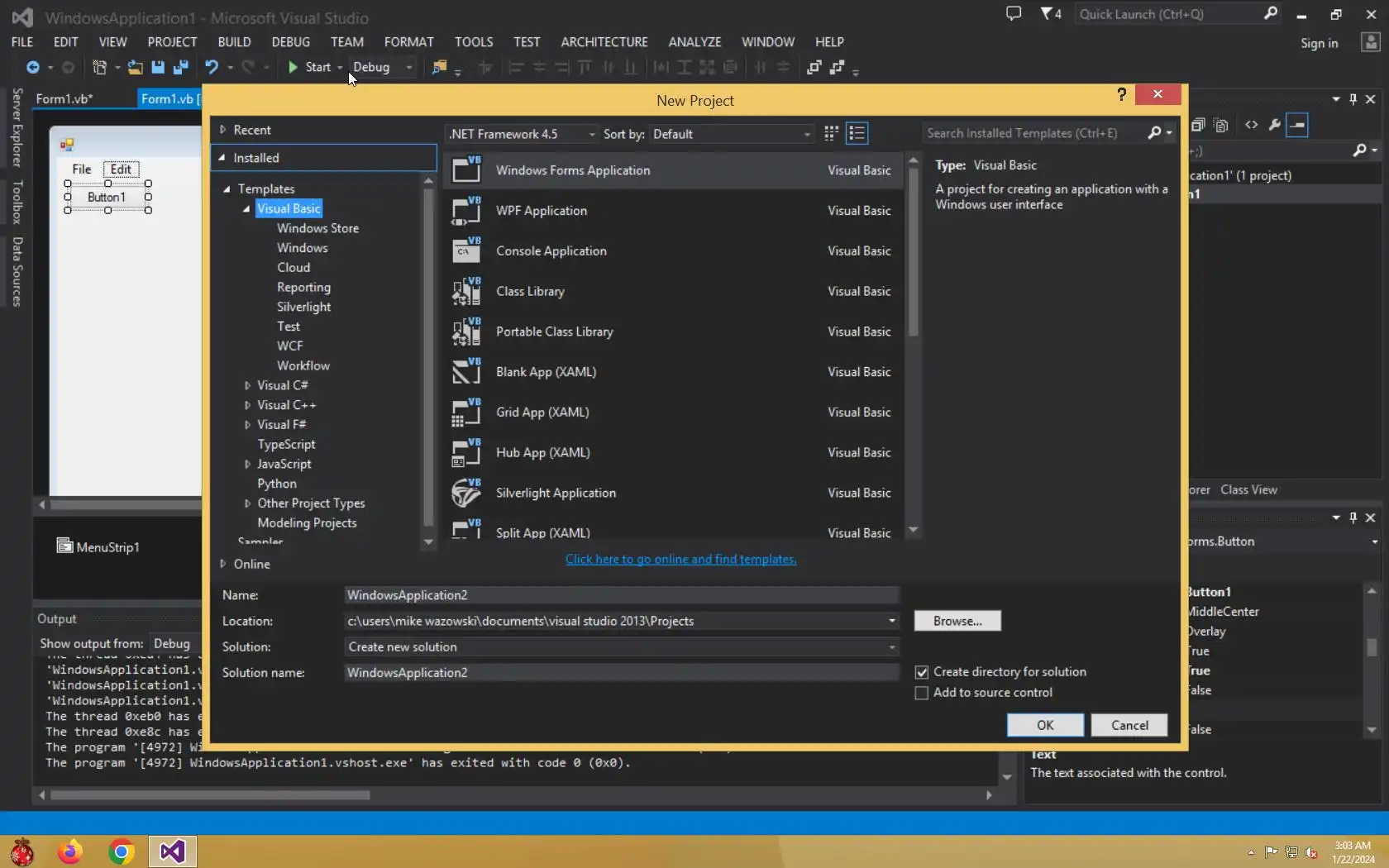Open the PROJECT menu
Image resolution: width=1389 pixels, height=868 pixels.
tap(172, 41)
